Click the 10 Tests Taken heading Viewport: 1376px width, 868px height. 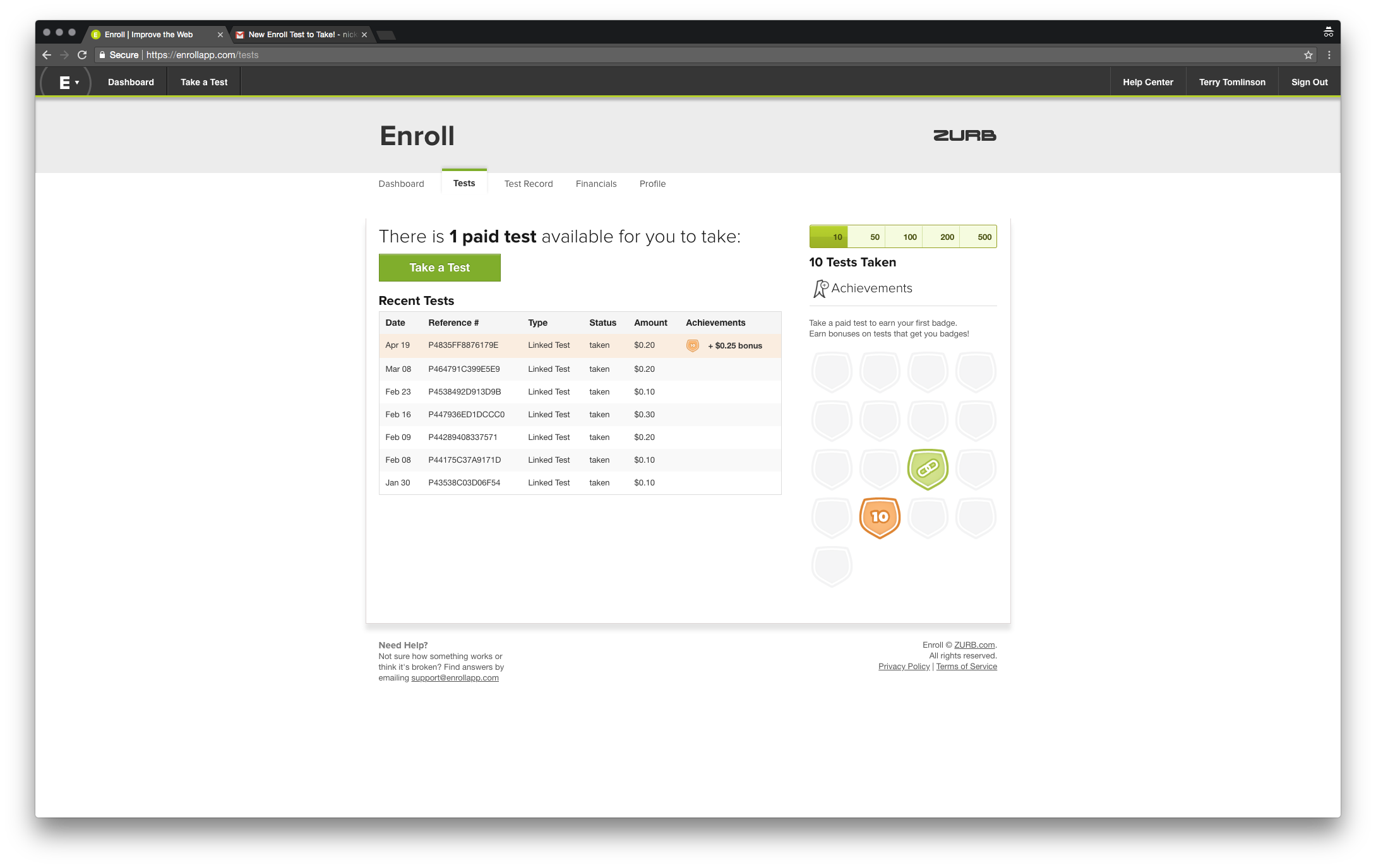click(852, 262)
